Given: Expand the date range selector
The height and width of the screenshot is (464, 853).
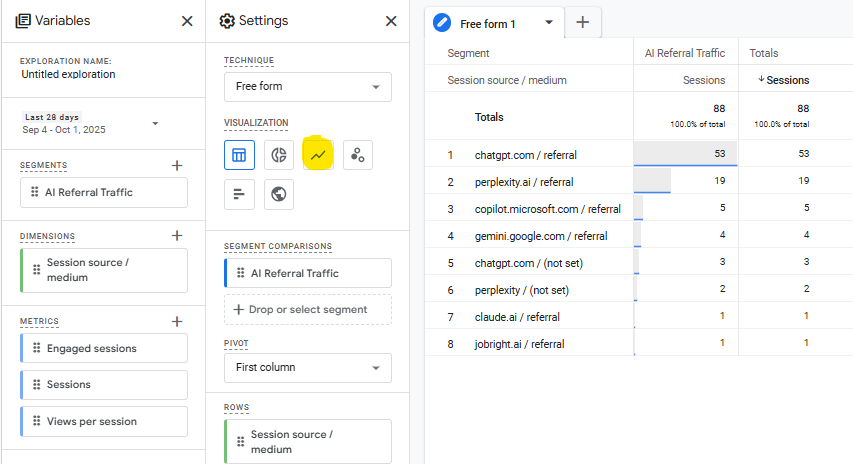Looking at the screenshot, I should (155, 124).
